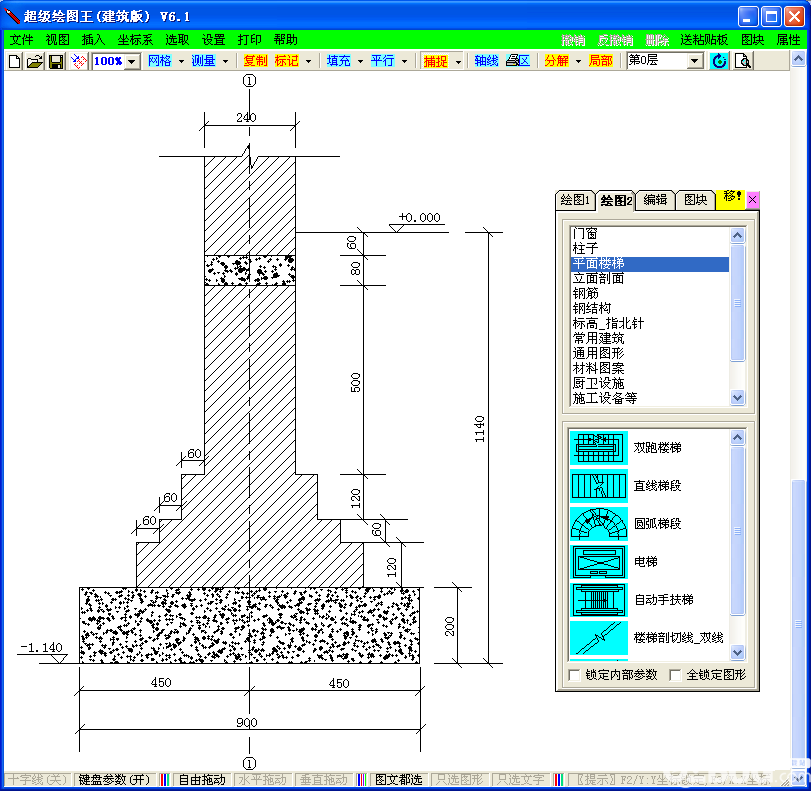
Task: Insert the 自动手扶梯 escalator icon
Action: coord(599,600)
